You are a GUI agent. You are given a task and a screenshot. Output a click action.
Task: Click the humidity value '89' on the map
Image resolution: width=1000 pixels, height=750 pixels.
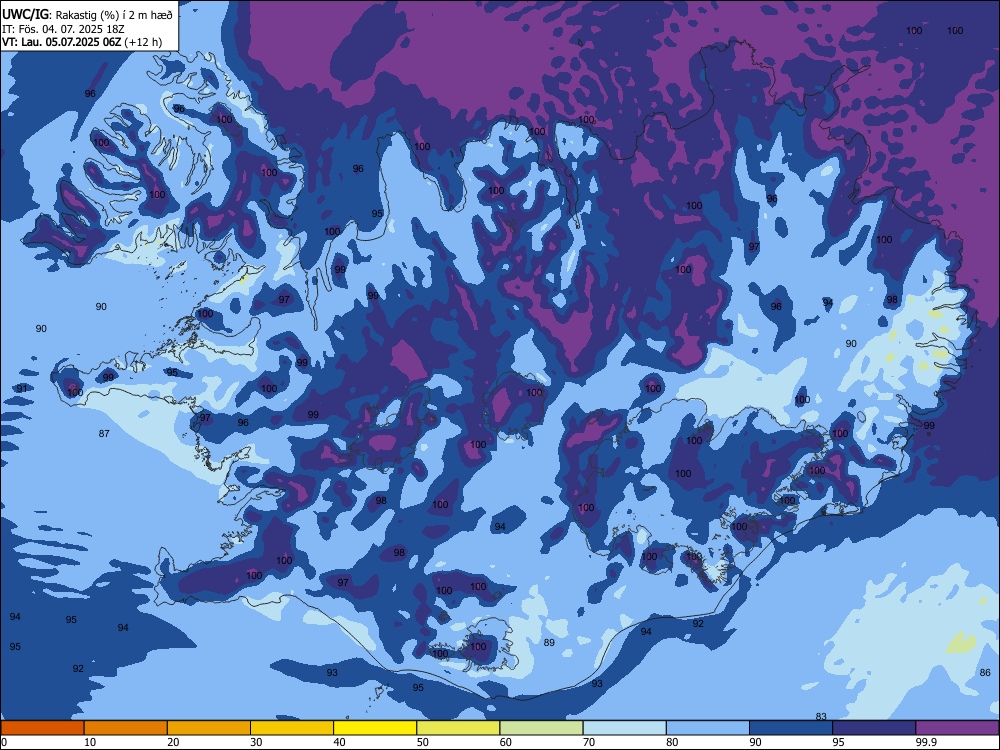tap(549, 642)
